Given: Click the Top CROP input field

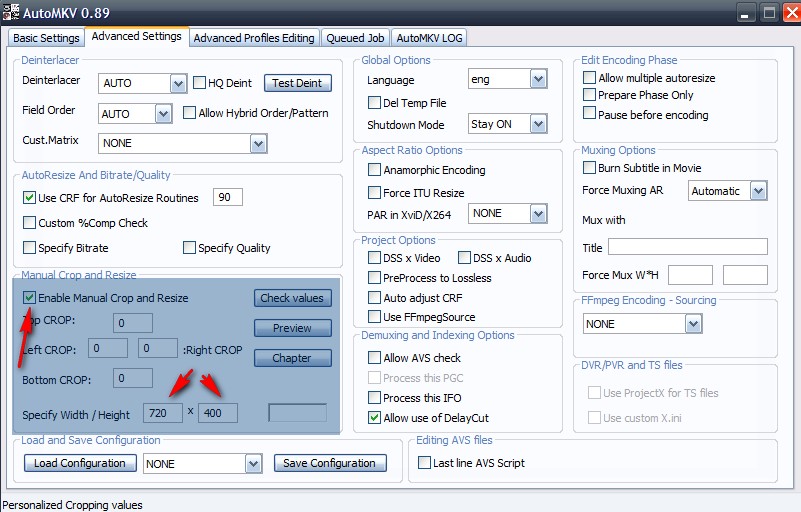Looking at the screenshot, I should click(x=133, y=323).
